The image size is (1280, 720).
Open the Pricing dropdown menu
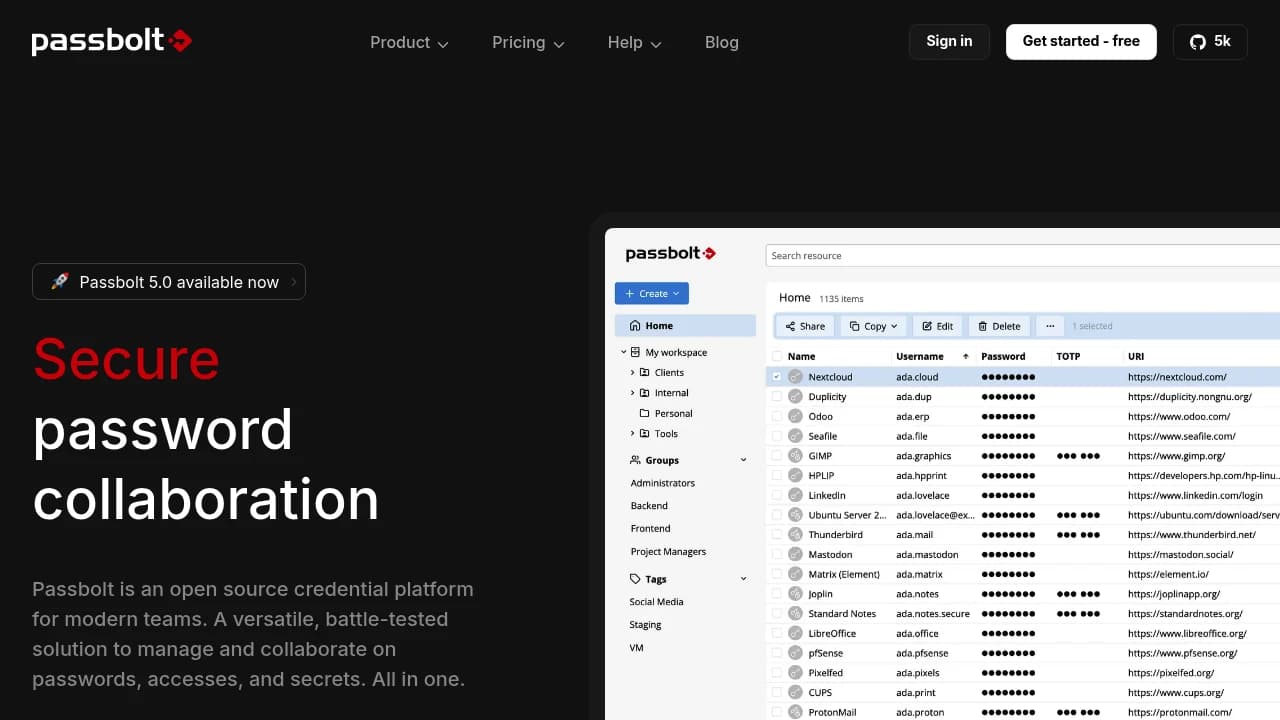pyautogui.click(x=528, y=42)
